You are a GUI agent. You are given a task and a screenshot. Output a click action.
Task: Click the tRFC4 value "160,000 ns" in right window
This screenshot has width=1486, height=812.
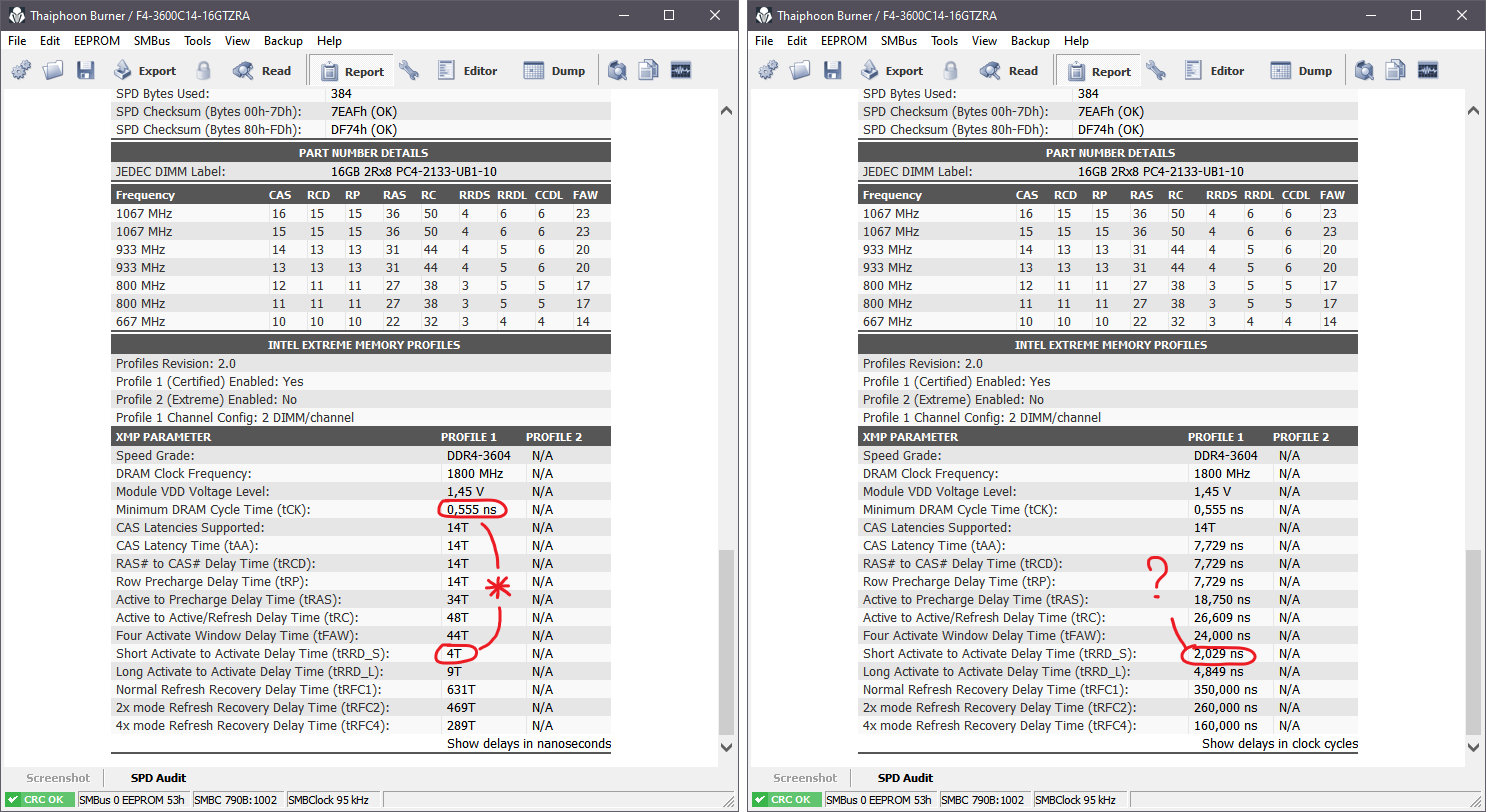coord(1226,726)
